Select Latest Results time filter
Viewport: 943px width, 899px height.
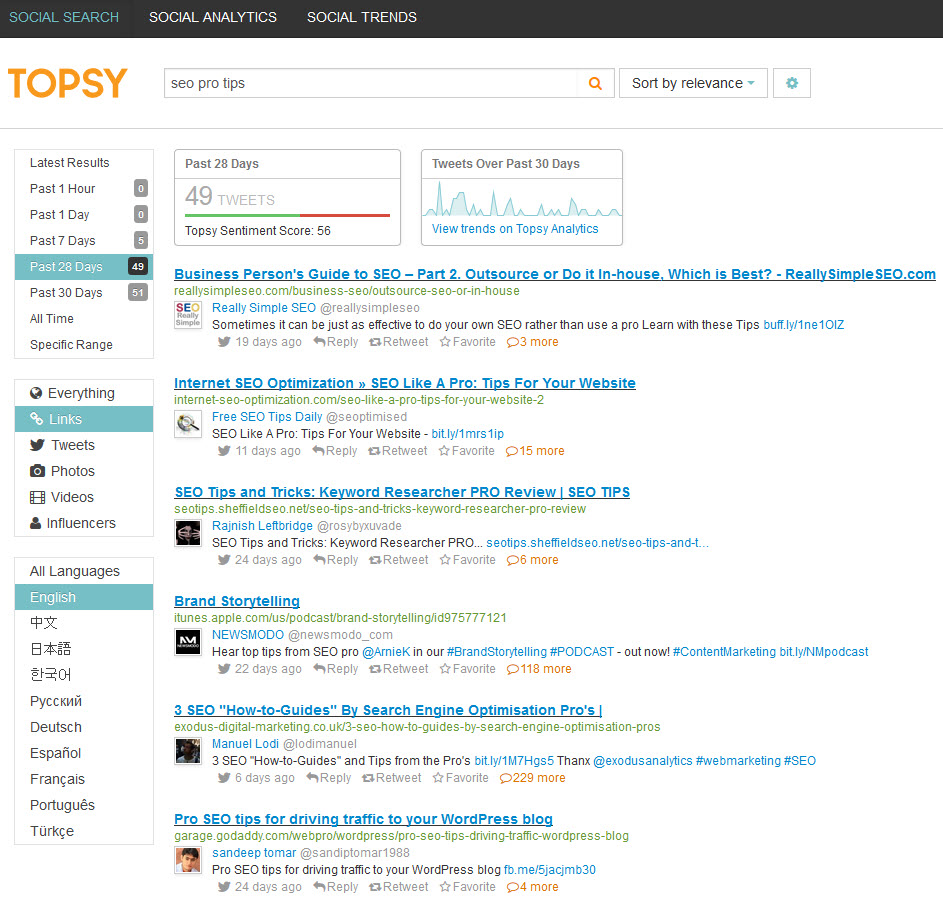tap(84, 163)
